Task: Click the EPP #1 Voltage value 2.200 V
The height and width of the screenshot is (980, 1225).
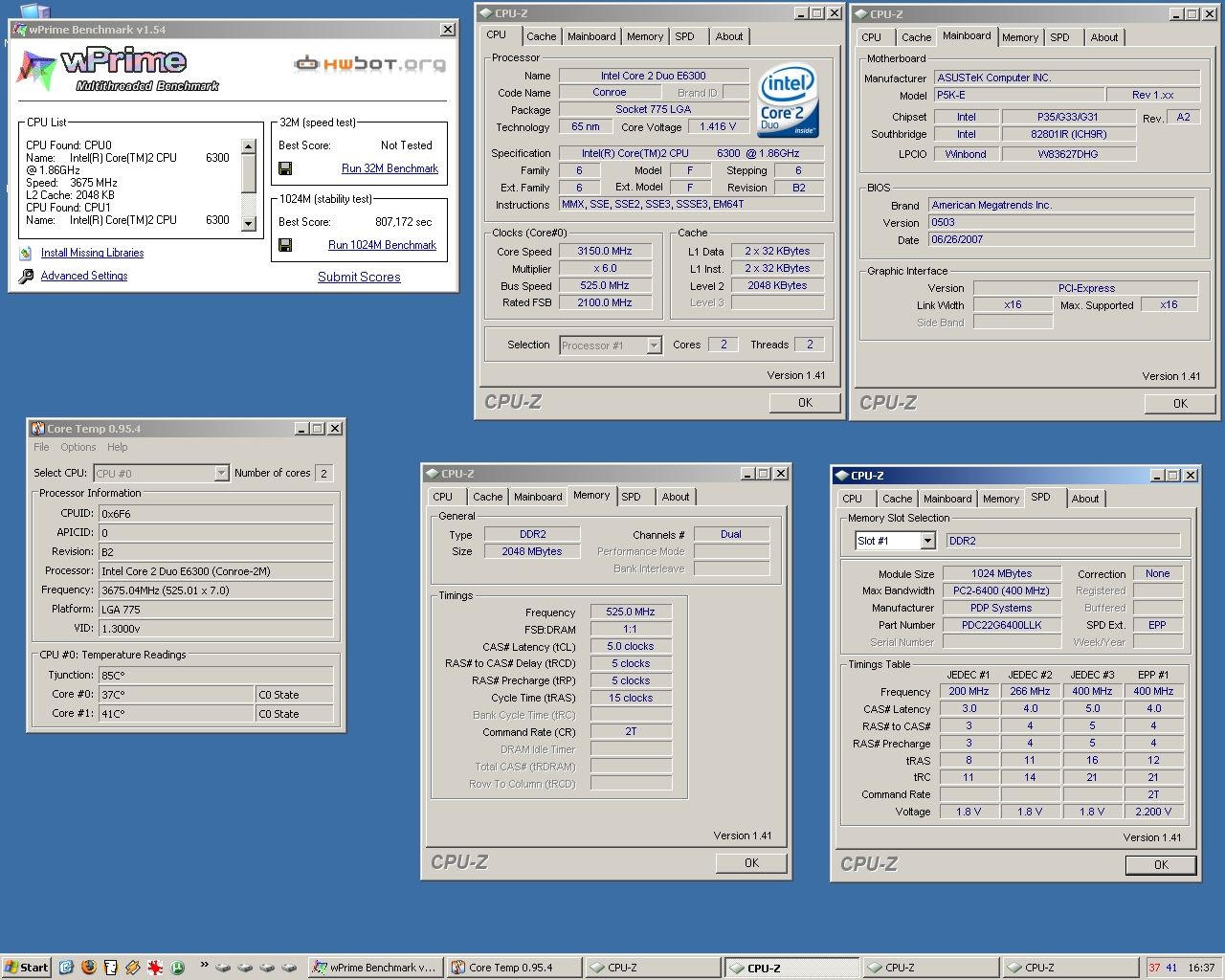Action: 1153,812
